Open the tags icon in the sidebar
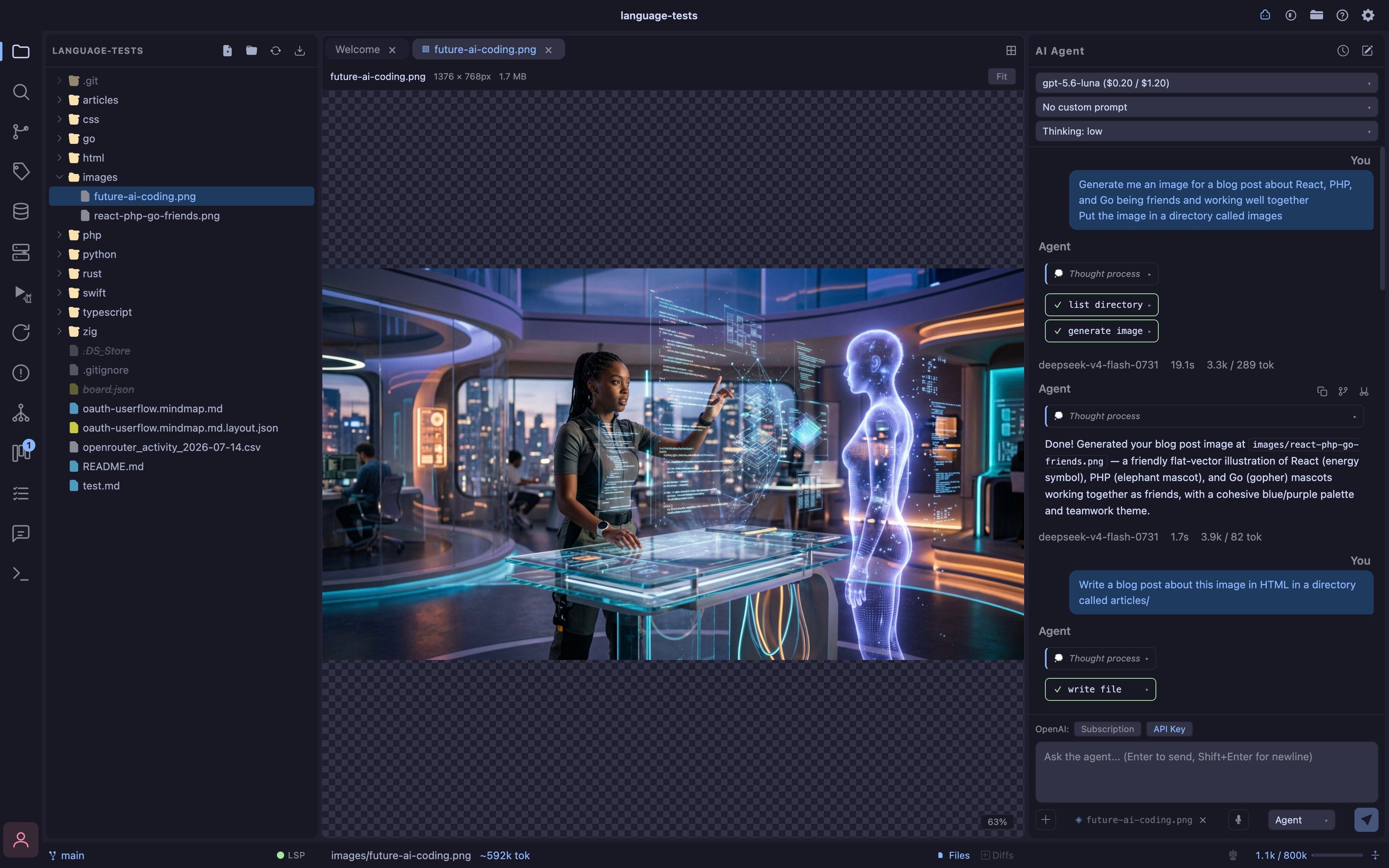The height and width of the screenshot is (868, 1389). [20, 171]
